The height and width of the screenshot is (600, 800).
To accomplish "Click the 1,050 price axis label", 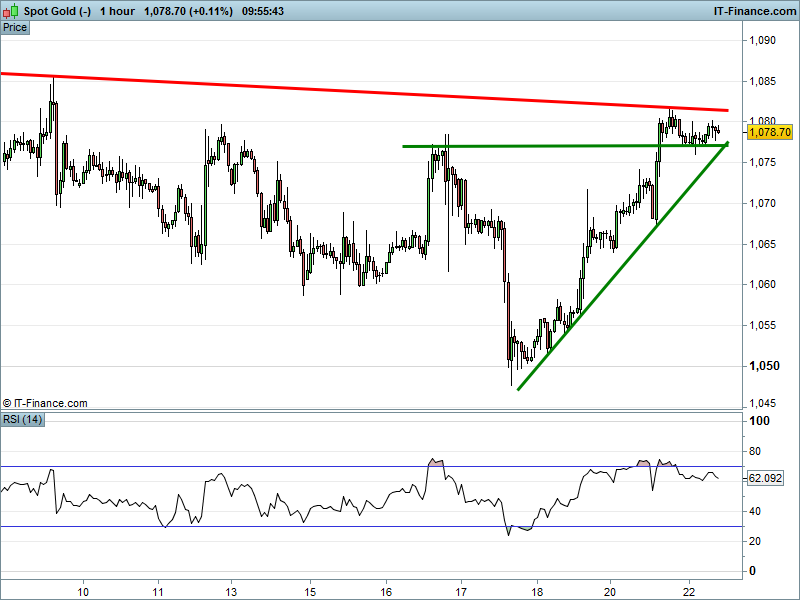I will [763, 366].
